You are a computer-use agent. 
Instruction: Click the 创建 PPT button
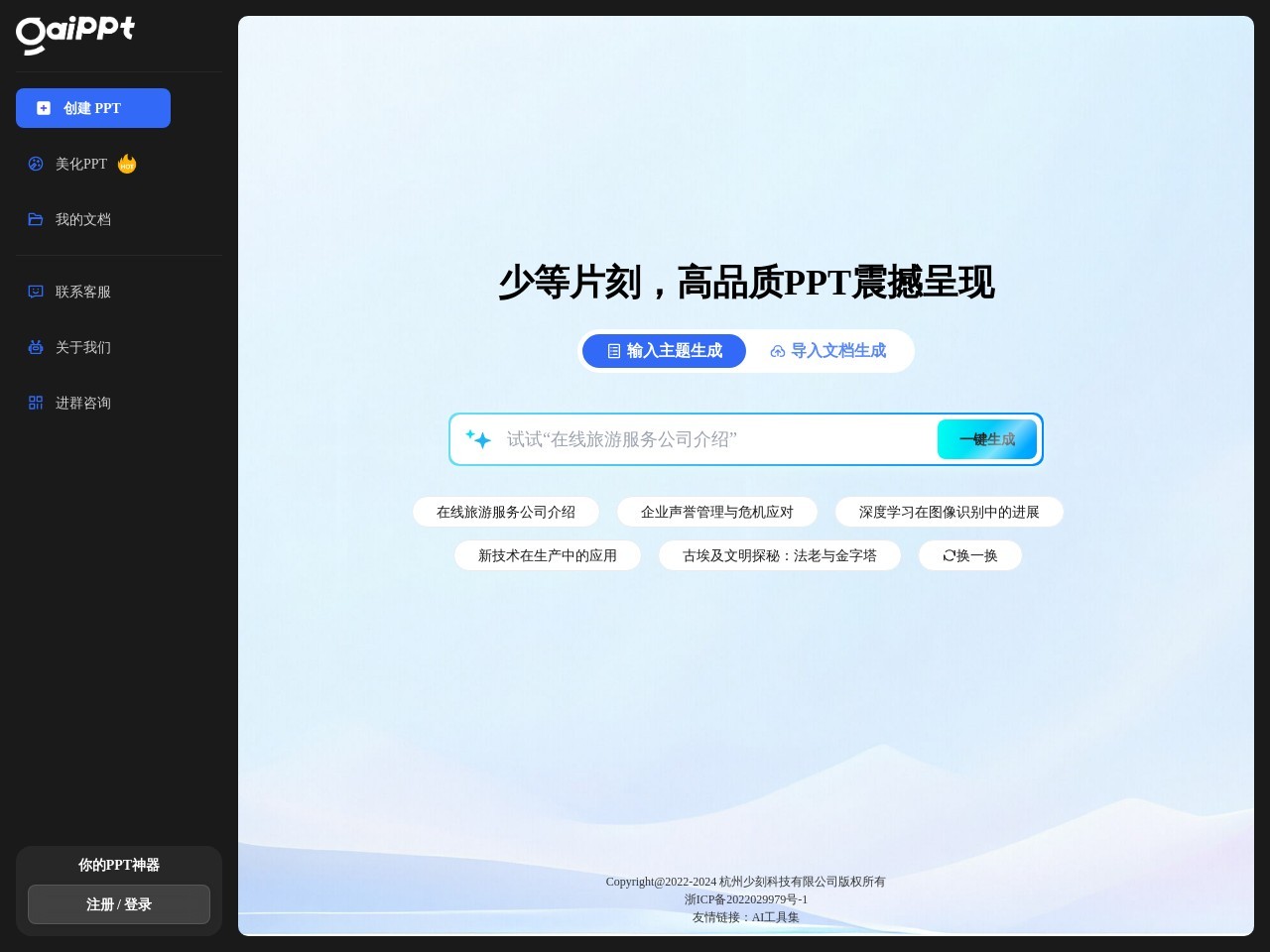93,108
